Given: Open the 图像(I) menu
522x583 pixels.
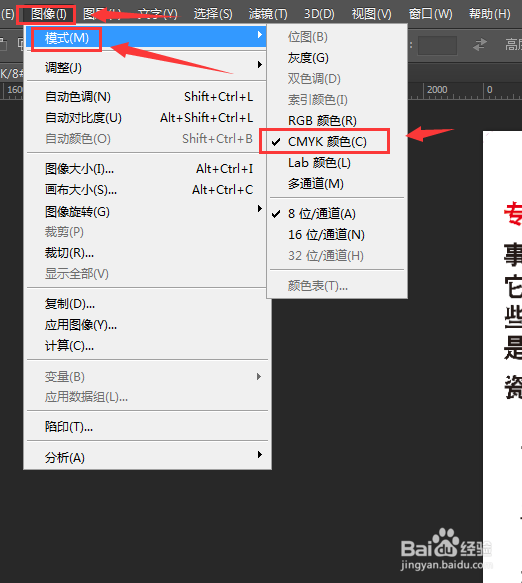Looking at the screenshot, I should pos(48,15).
